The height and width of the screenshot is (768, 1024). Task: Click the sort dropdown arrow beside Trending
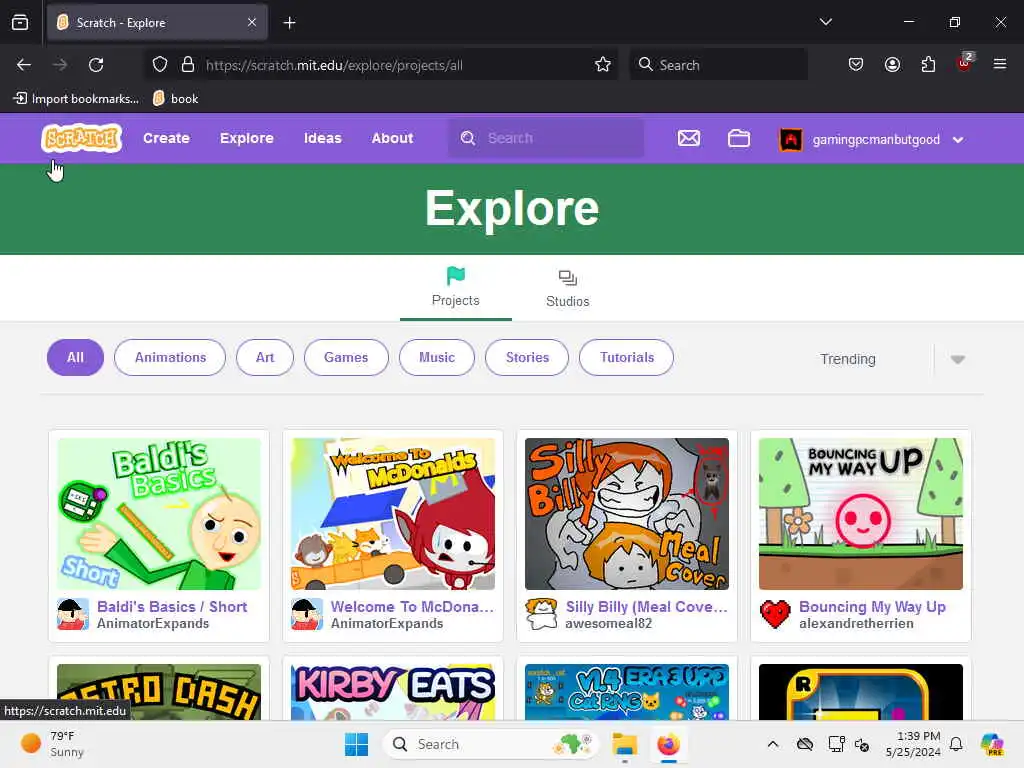click(958, 359)
